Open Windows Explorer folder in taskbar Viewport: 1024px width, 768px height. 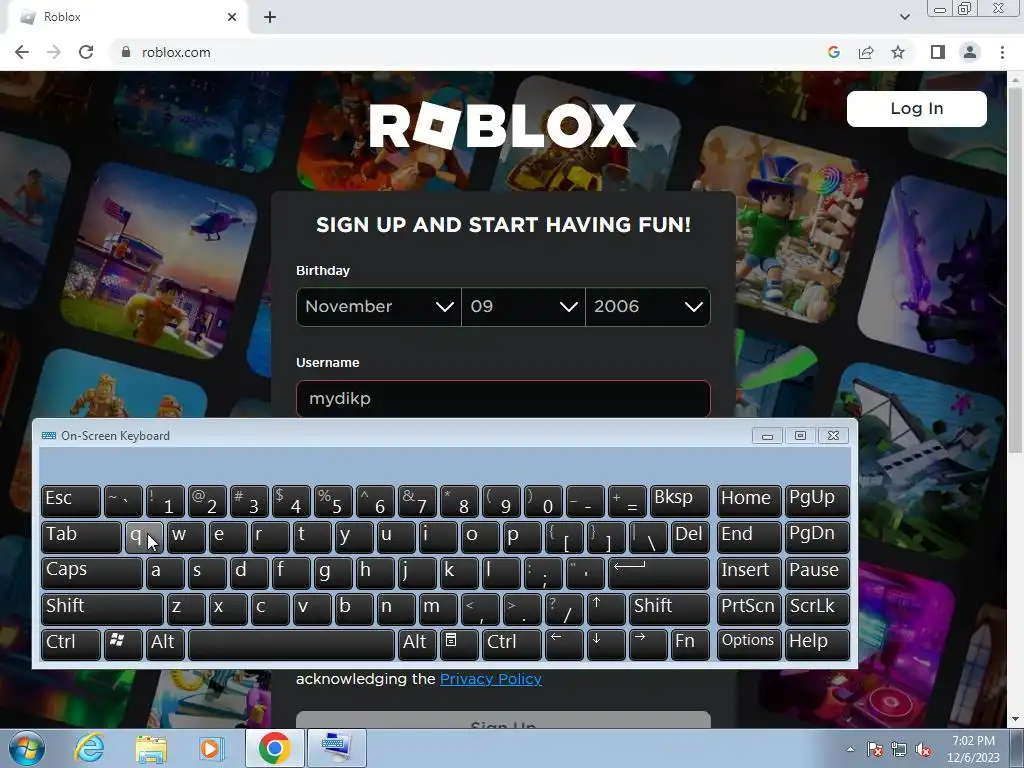point(151,748)
